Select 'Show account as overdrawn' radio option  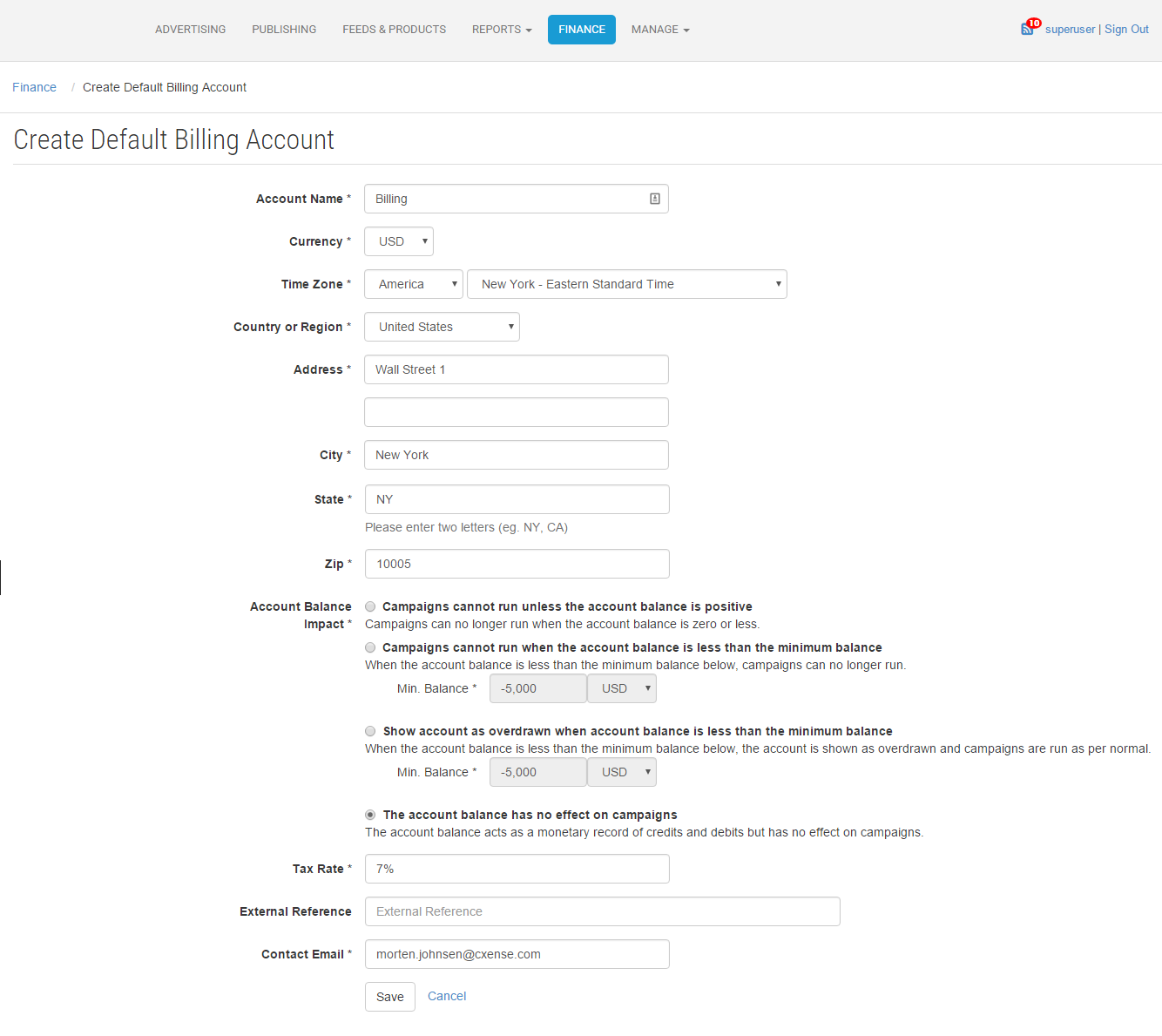pyautogui.click(x=370, y=731)
